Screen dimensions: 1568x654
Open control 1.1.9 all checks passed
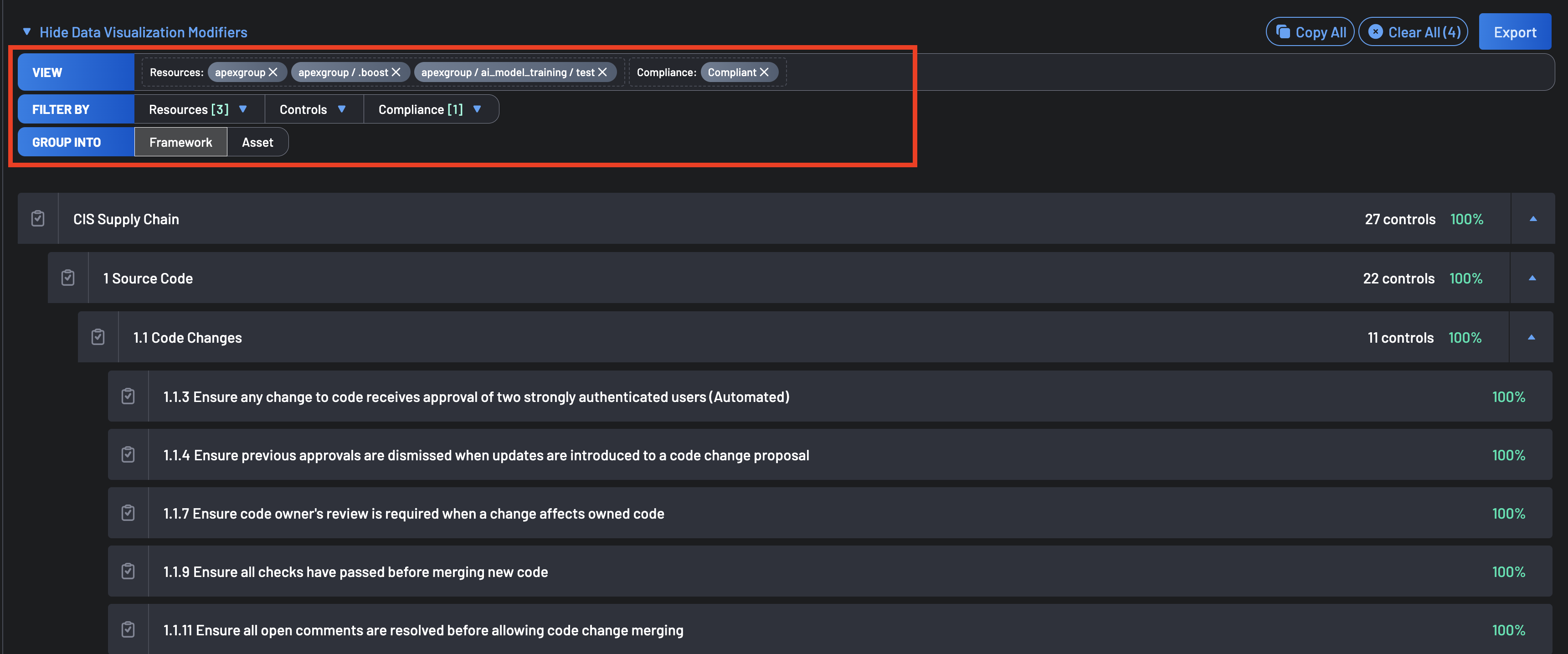click(x=830, y=572)
